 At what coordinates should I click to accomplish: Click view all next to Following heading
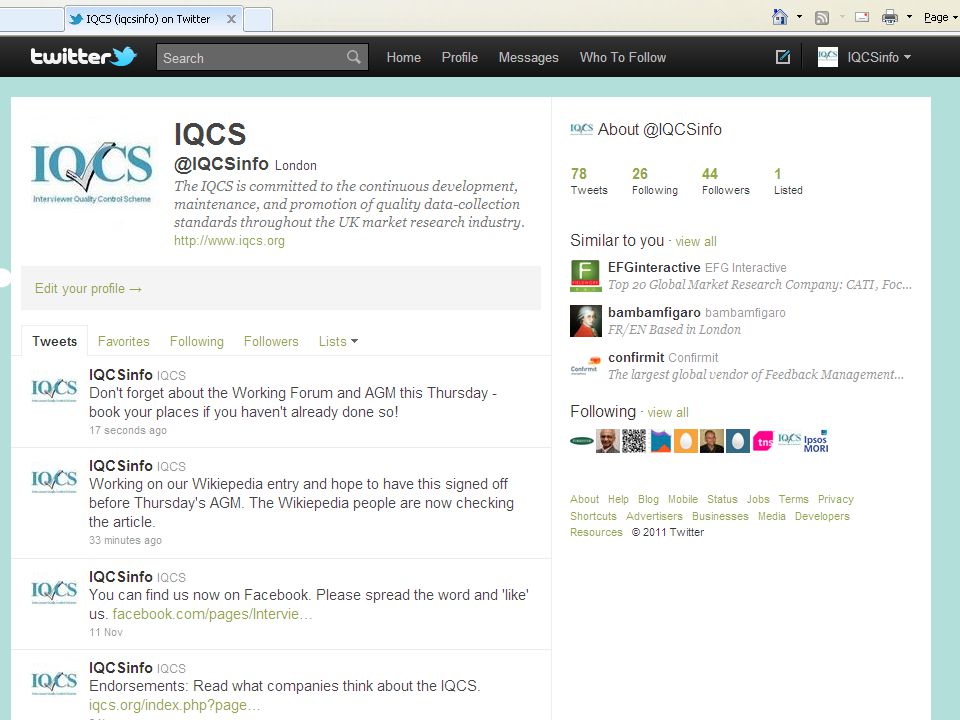pos(668,413)
